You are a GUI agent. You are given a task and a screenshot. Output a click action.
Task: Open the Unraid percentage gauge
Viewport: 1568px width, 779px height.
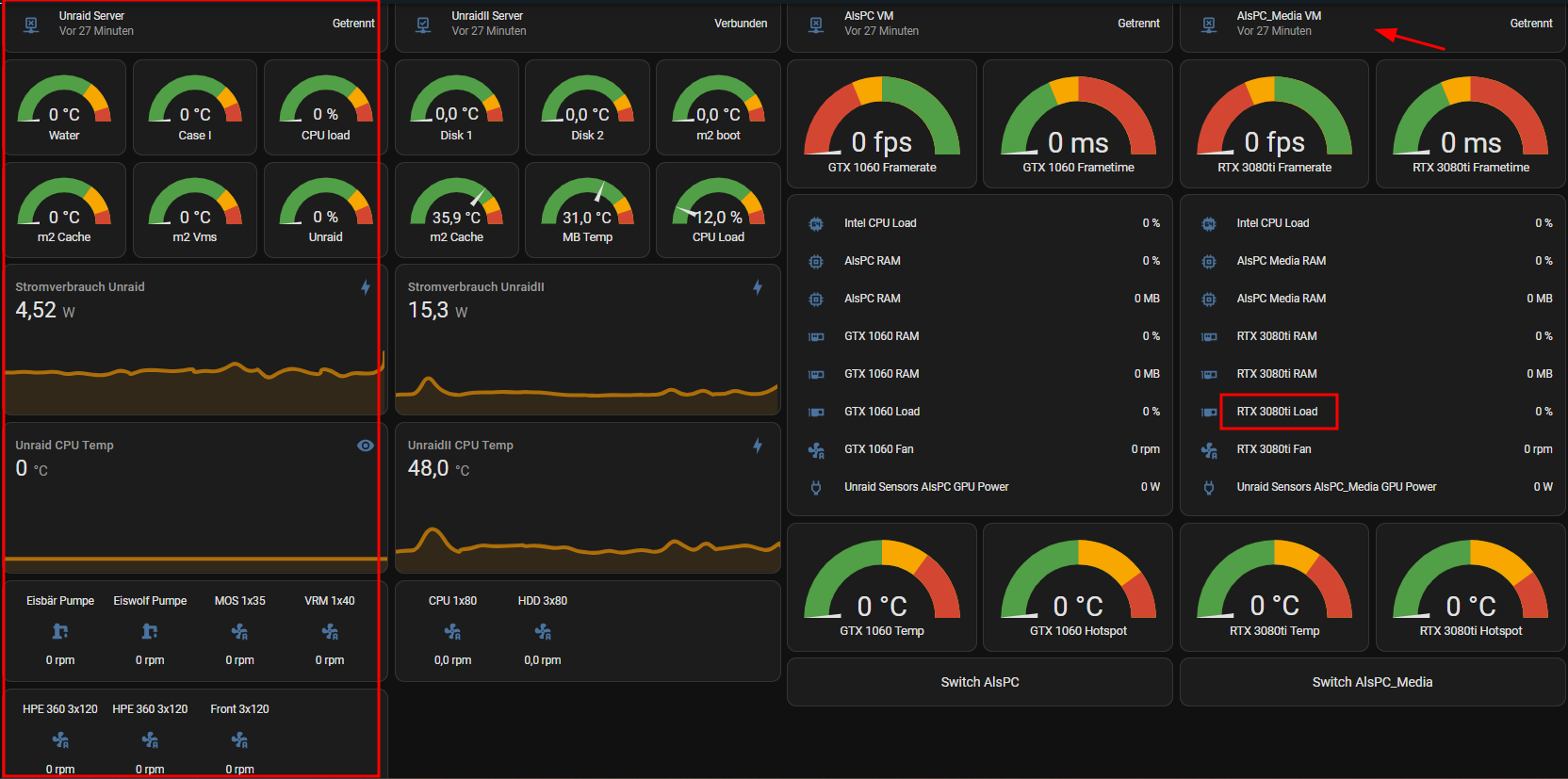click(x=325, y=210)
